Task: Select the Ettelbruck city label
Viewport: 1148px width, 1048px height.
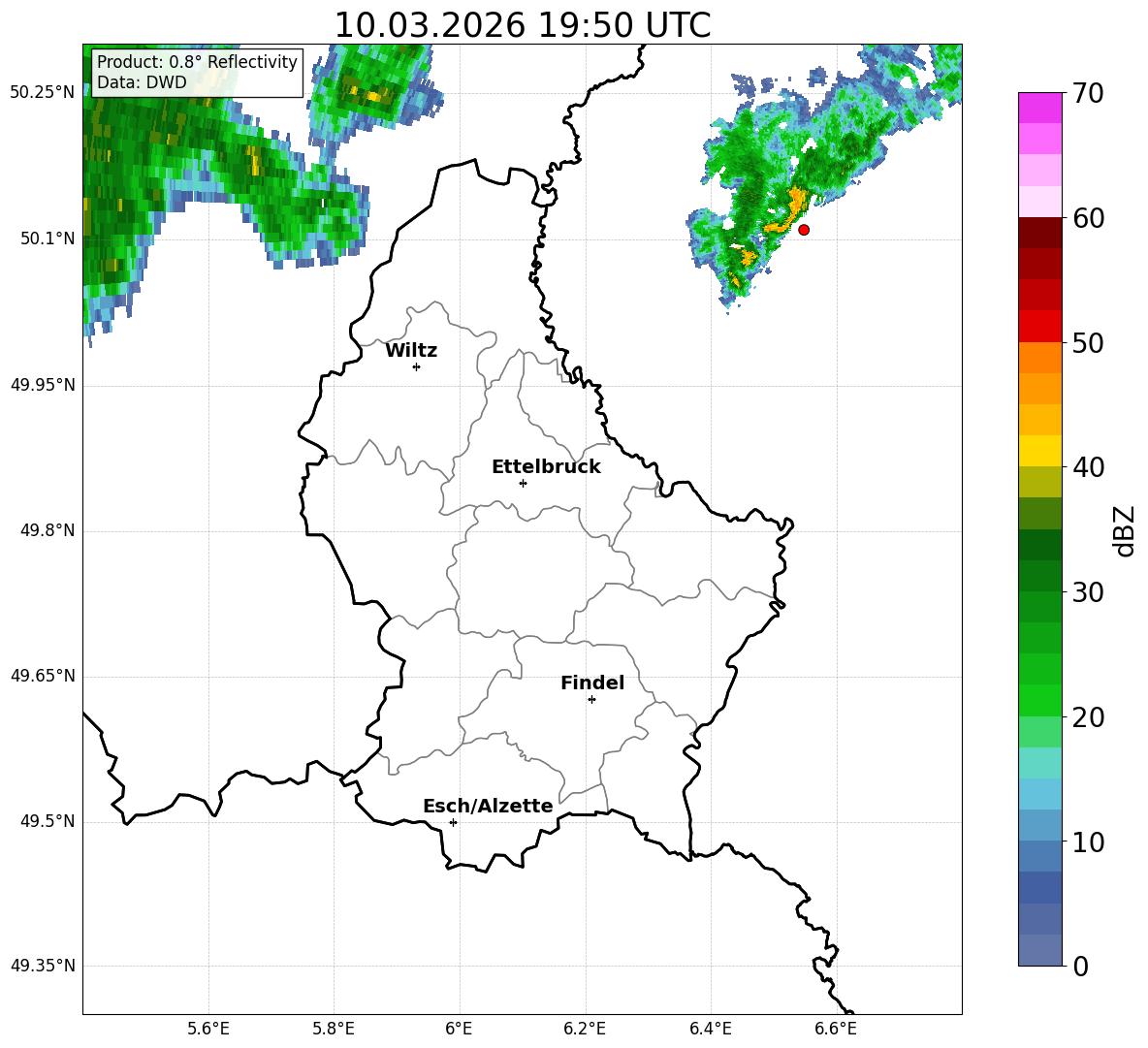Action: [x=546, y=467]
